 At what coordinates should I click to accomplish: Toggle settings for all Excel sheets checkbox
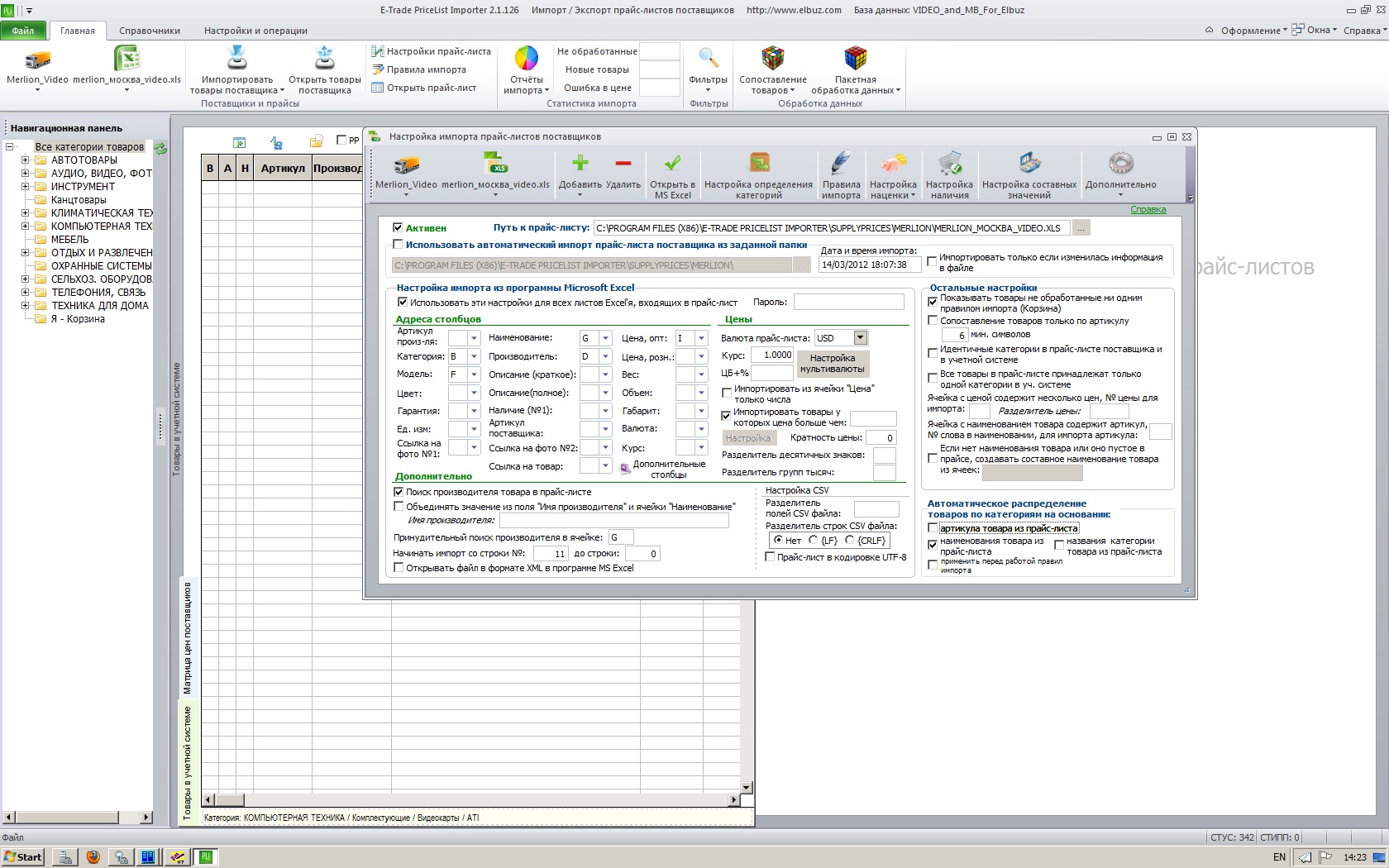coord(403,303)
